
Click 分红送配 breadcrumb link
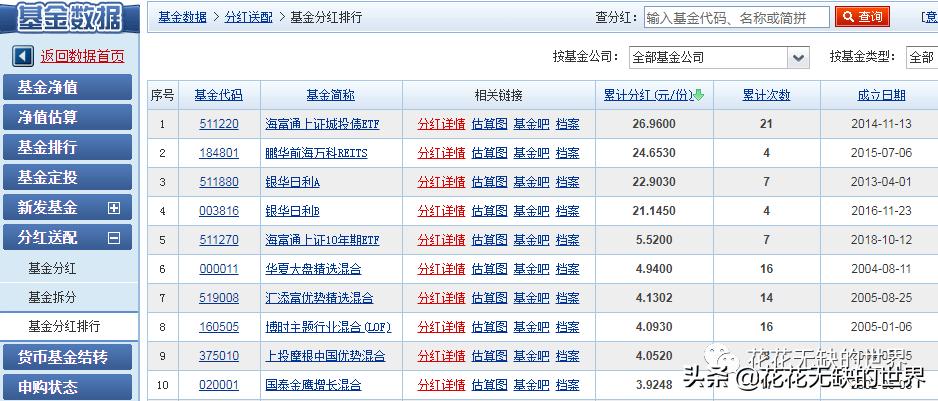248,17
